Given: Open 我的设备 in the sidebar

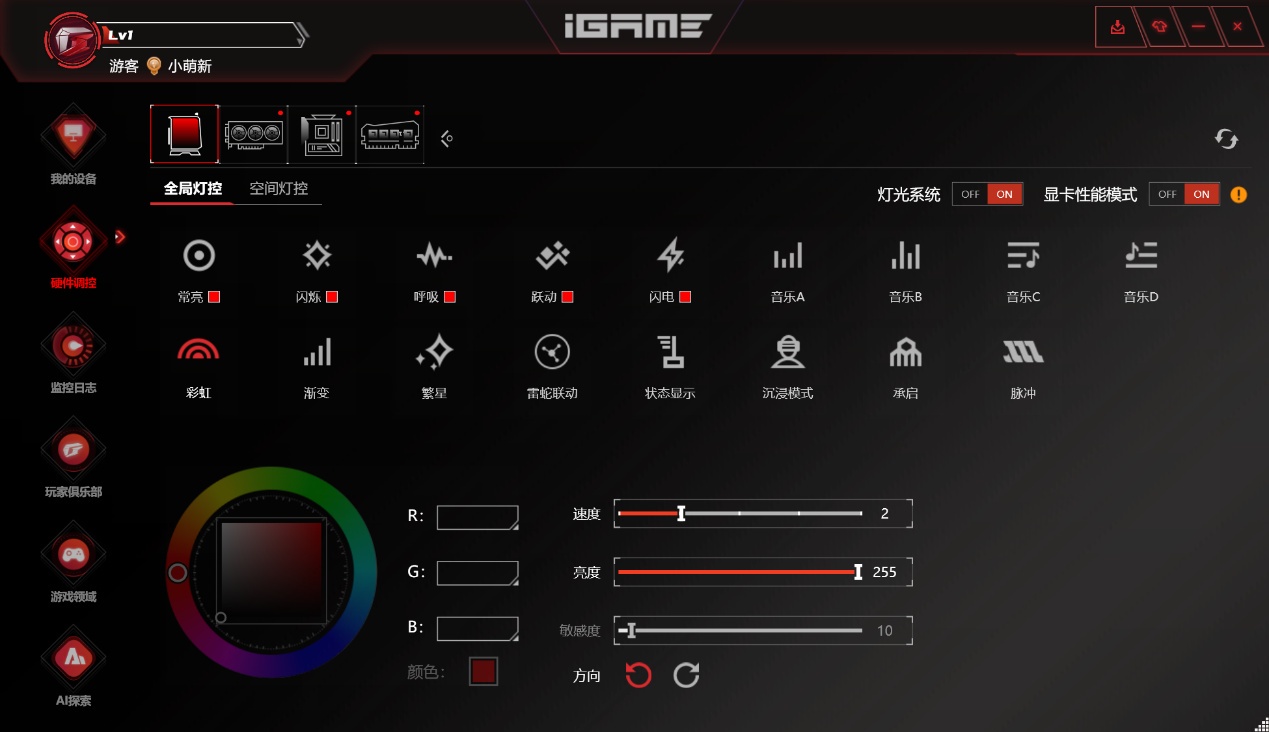Looking at the screenshot, I should click(73, 144).
